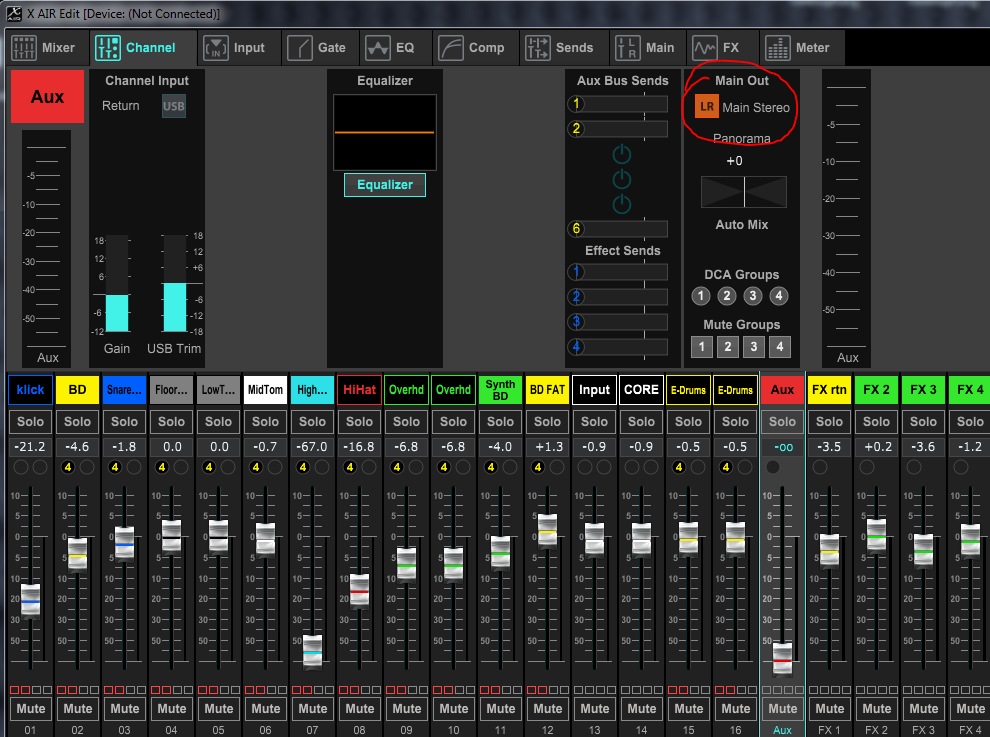Toggle Mute Group 4
This screenshot has height=737, width=990.
tap(780, 347)
